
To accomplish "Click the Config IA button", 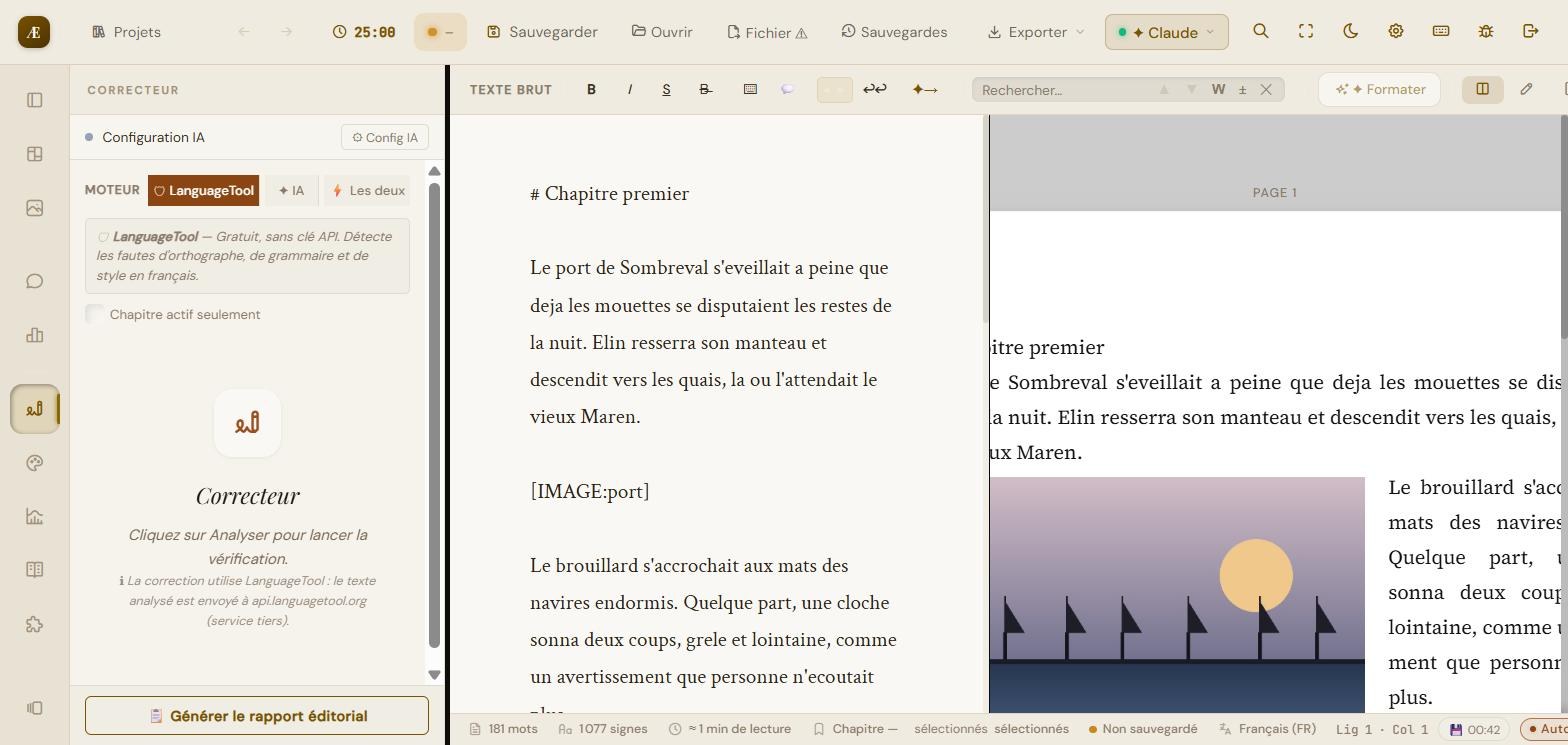I will point(385,137).
